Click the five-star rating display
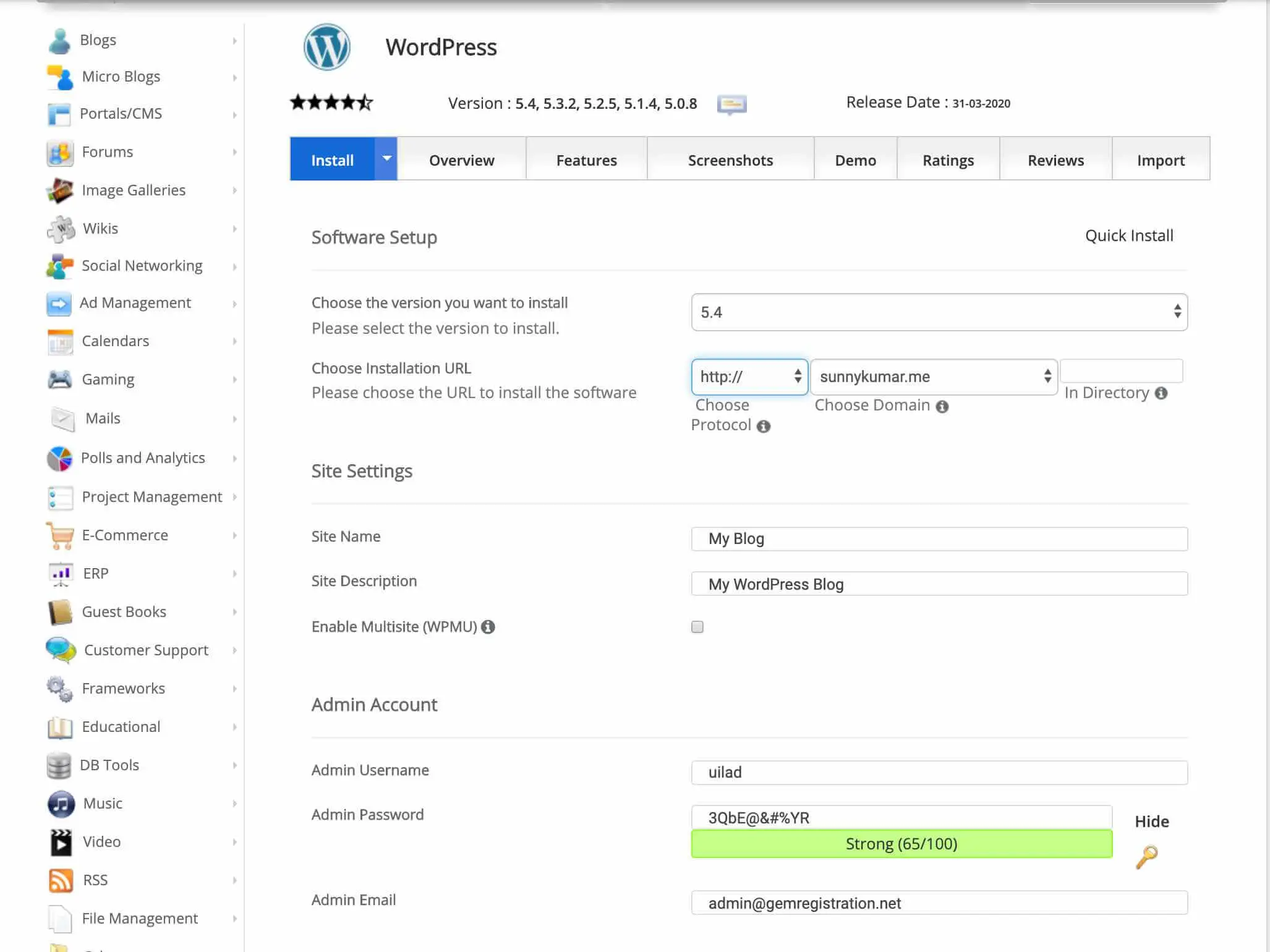This screenshot has width=1270, height=952. point(331,103)
